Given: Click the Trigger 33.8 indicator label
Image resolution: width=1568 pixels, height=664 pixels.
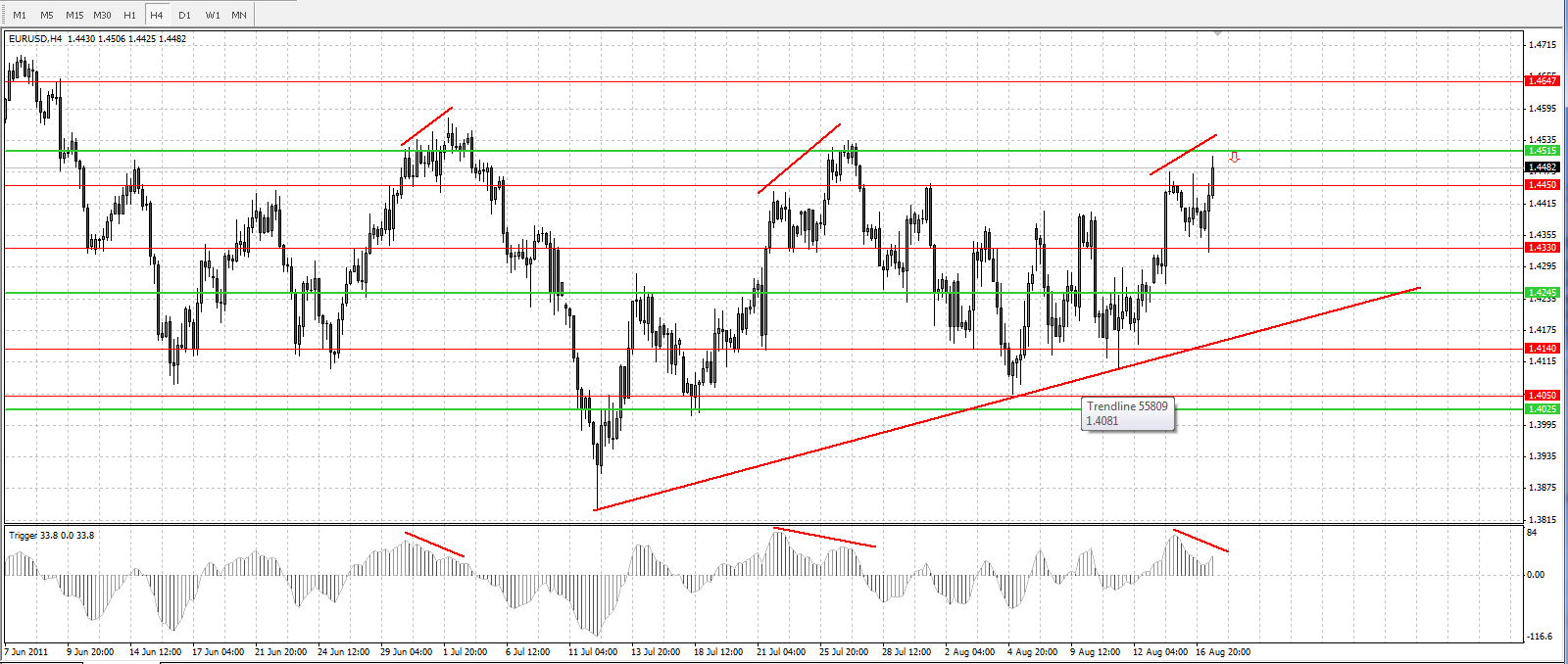Looking at the screenshot, I should (51, 536).
